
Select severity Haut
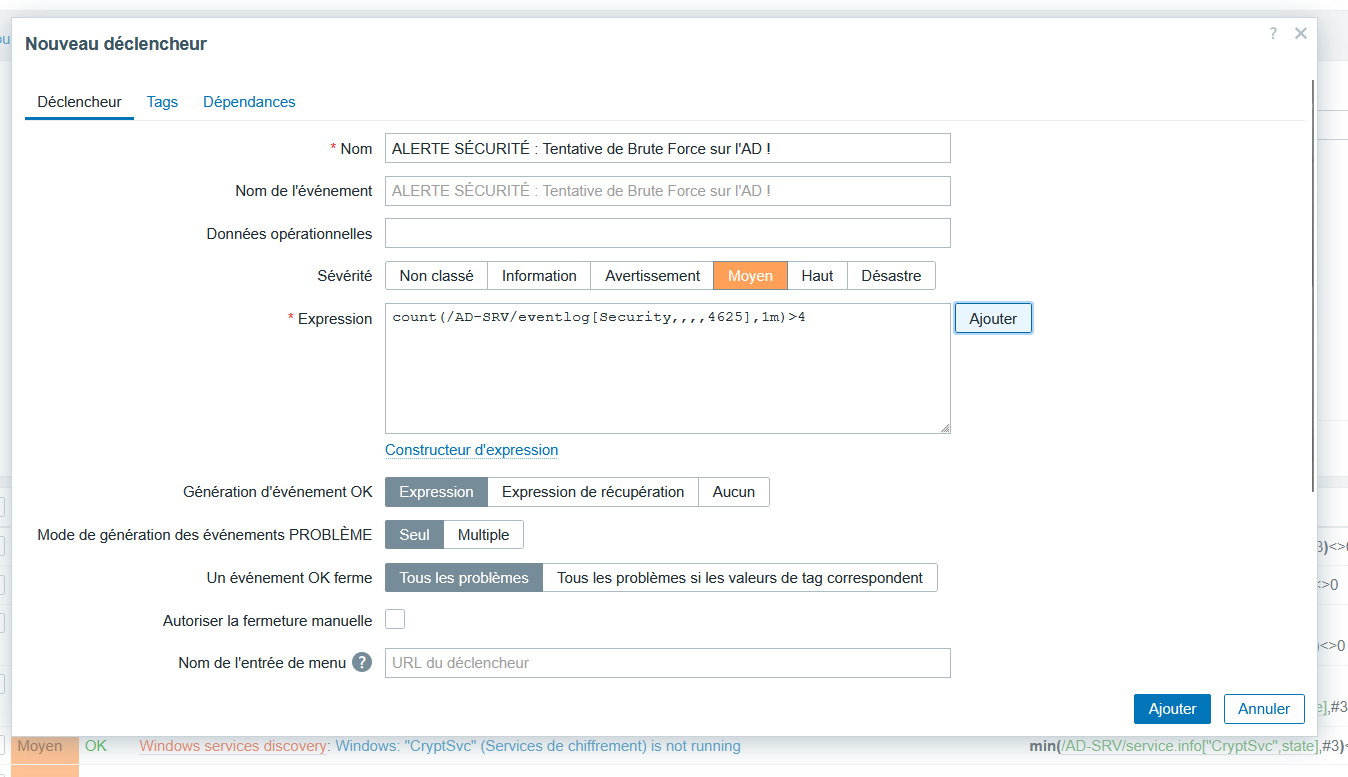tap(817, 276)
